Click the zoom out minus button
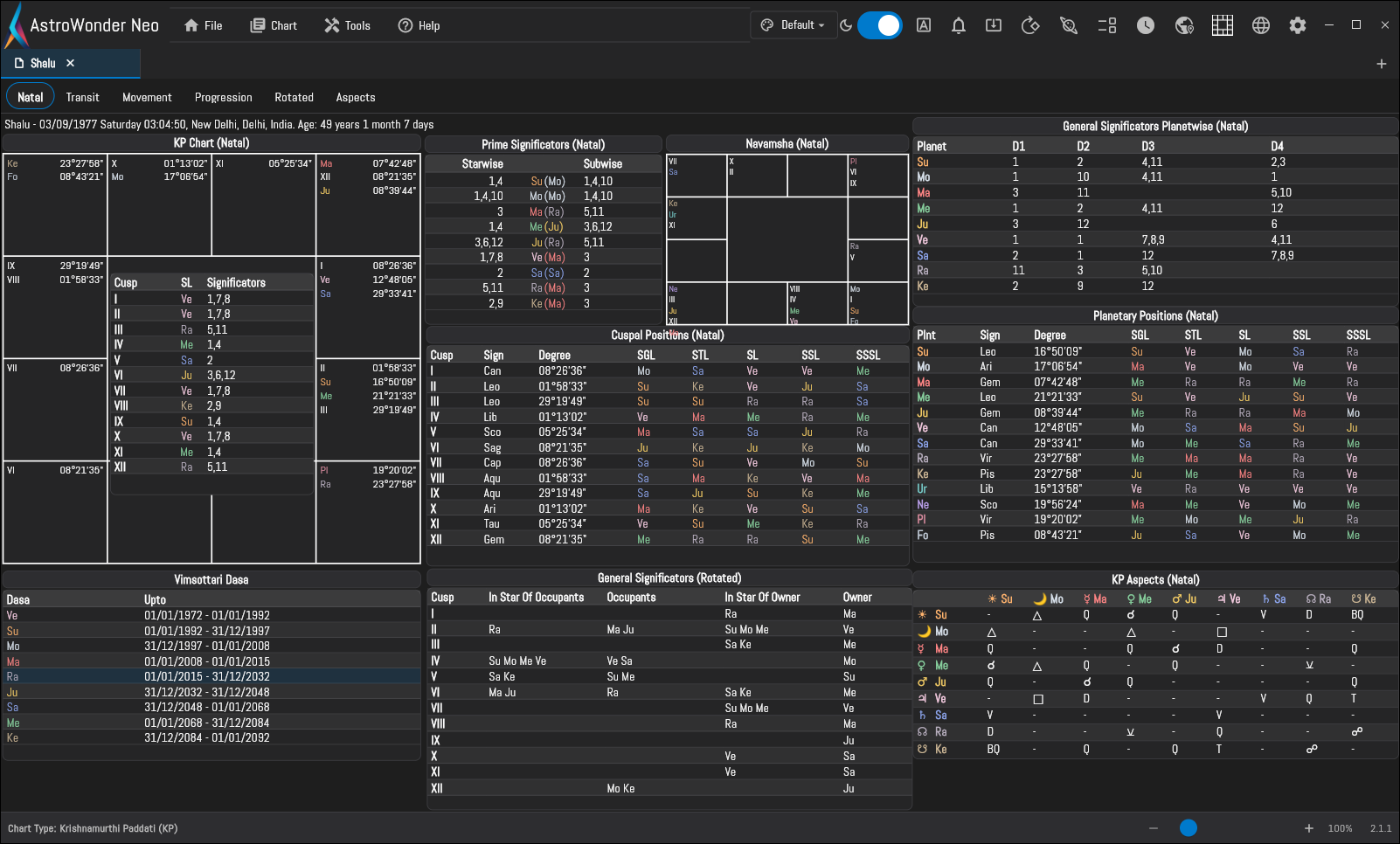Image resolution: width=1400 pixels, height=844 pixels. pyautogui.click(x=1154, y=828)
